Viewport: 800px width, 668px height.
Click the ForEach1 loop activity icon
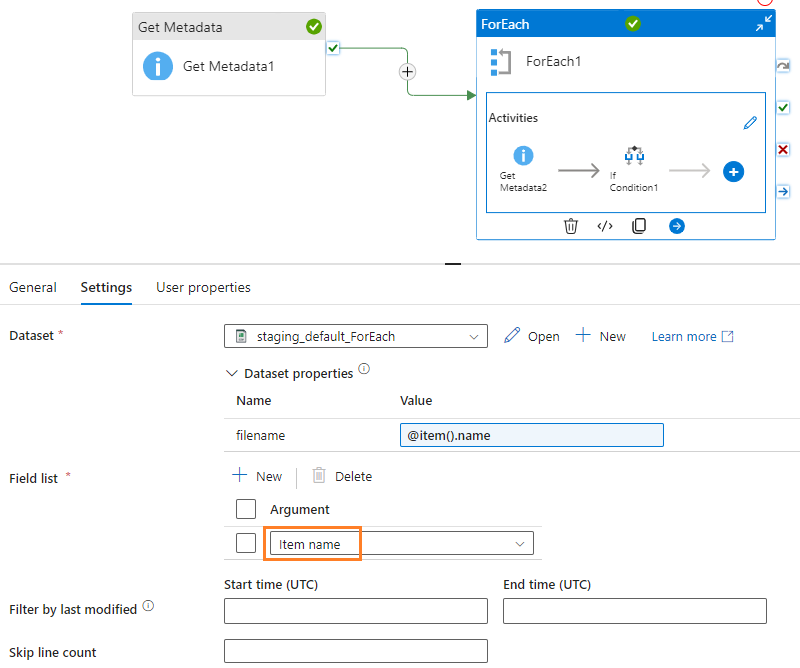pos(501,62)
